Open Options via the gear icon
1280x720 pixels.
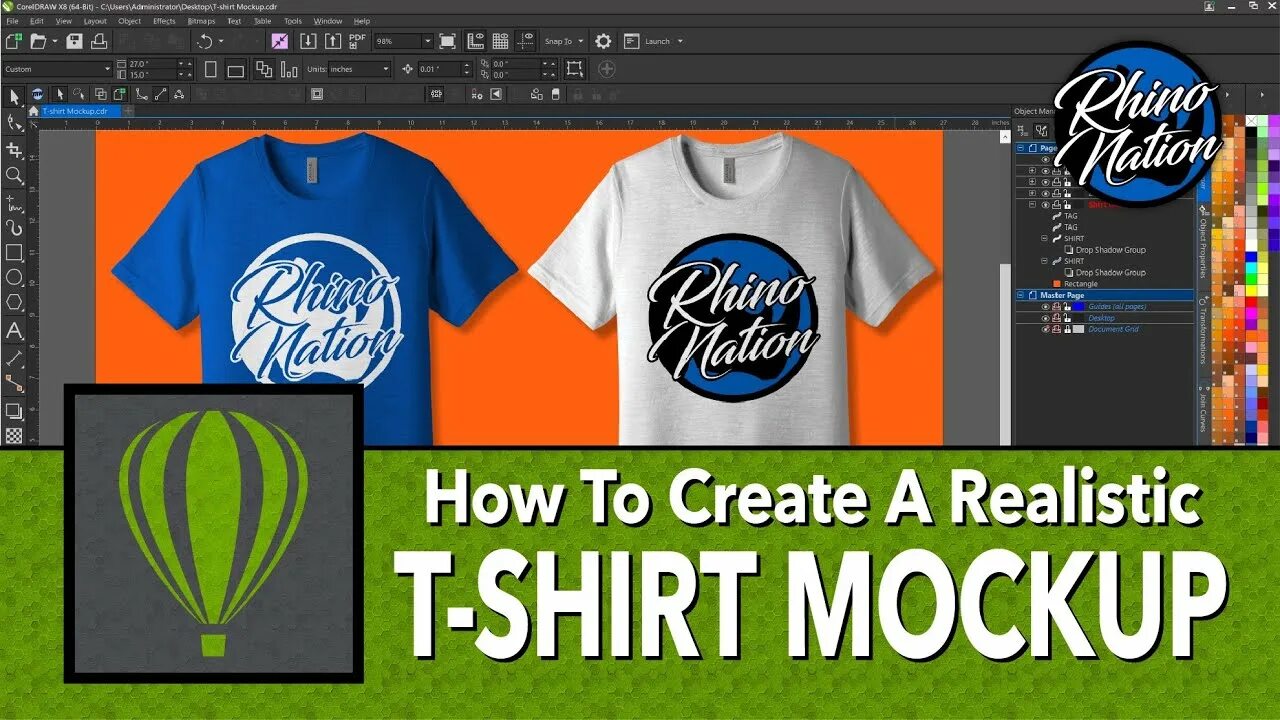point(603,41)
